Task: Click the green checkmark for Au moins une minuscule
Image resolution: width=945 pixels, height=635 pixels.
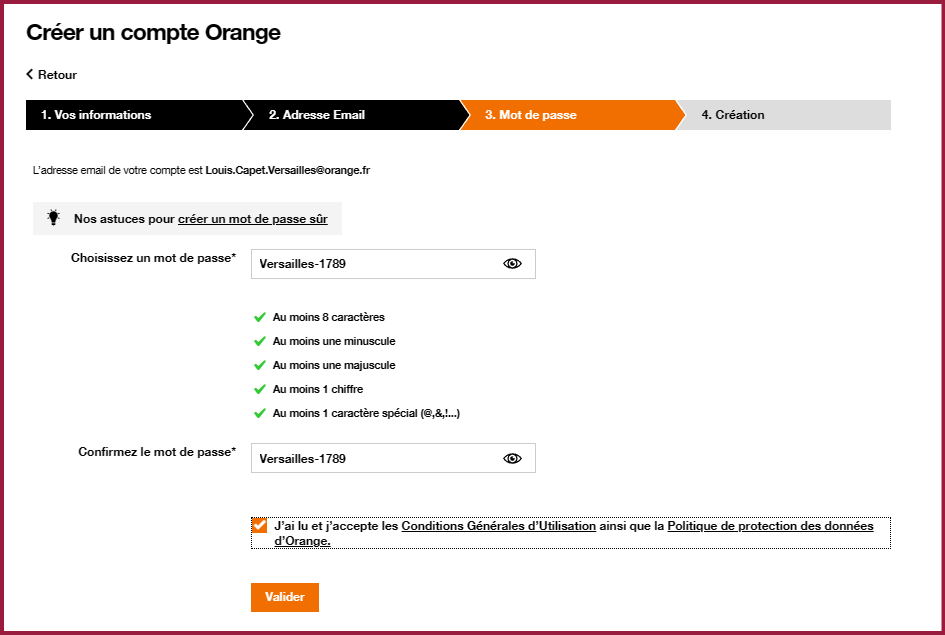Action: click(x=260, y=341)
